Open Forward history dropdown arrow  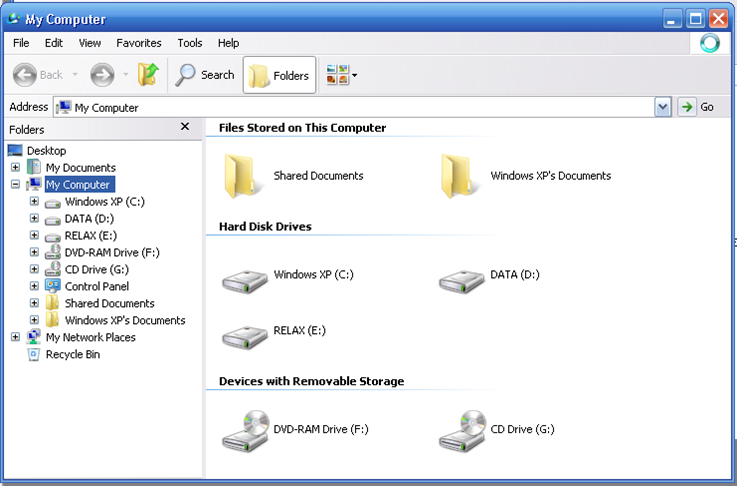click(125, 74)
